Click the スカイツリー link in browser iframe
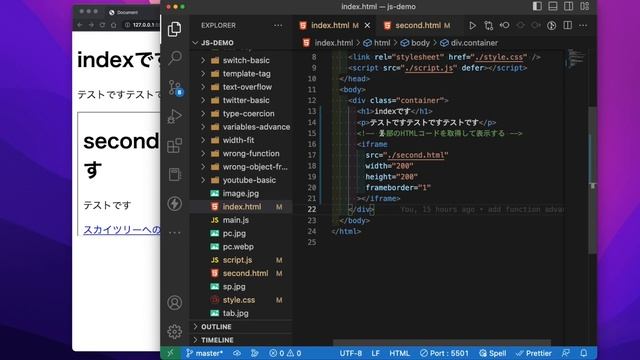This screenshot has height=360, width=640. (122, 229)
